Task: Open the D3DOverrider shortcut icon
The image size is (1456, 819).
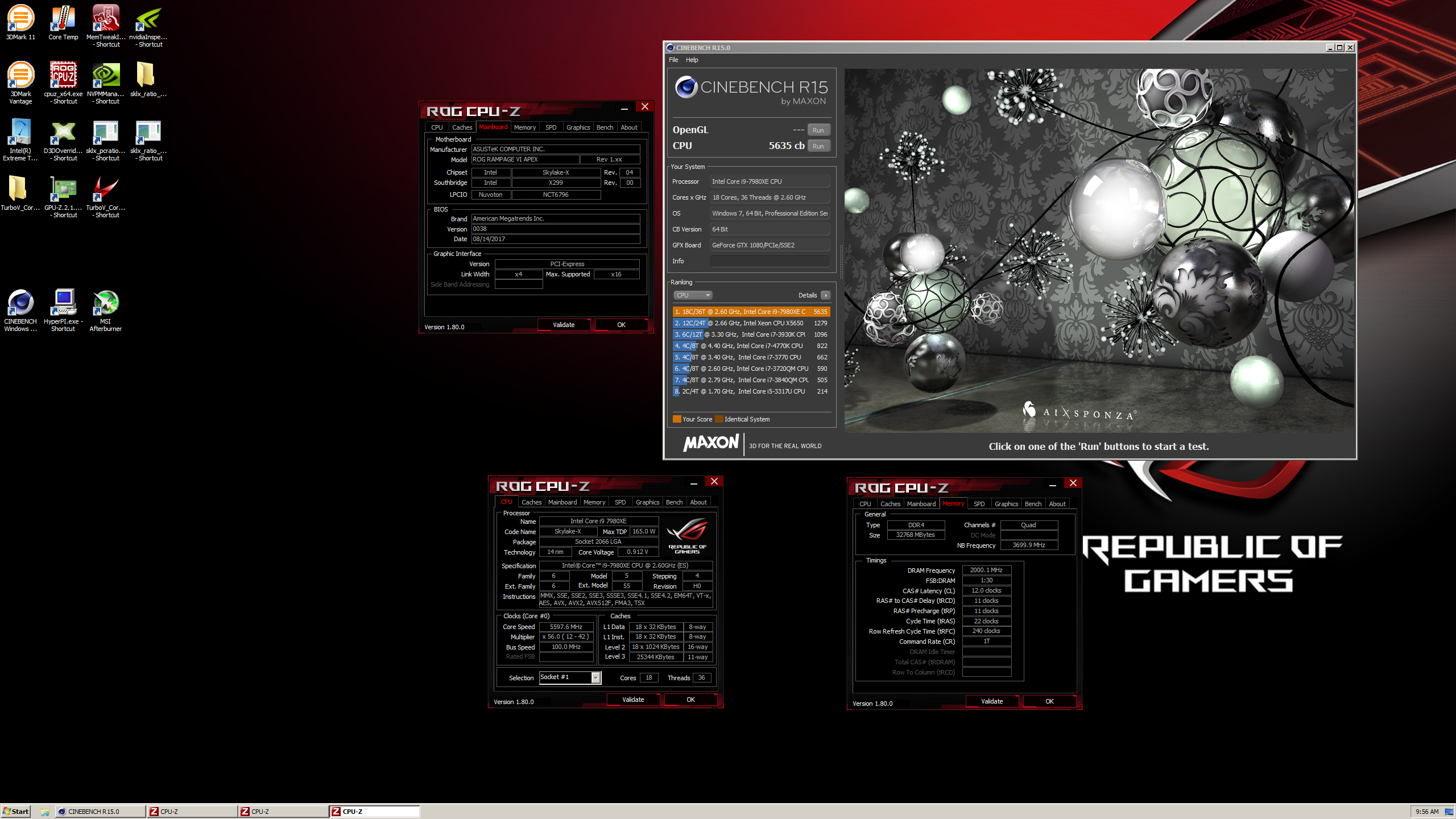Action: coord(63,140)
